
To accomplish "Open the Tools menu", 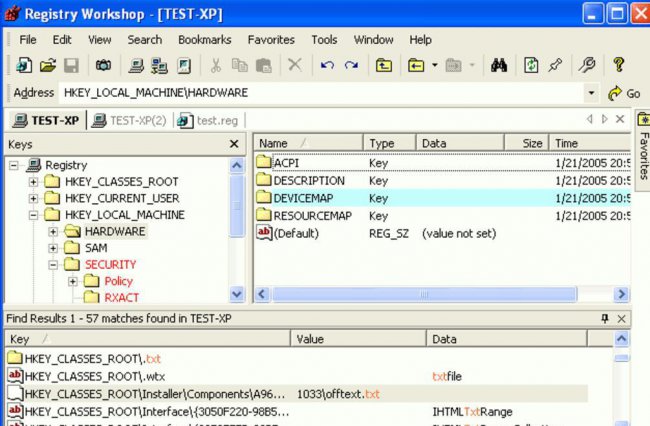I will [324, 40].
